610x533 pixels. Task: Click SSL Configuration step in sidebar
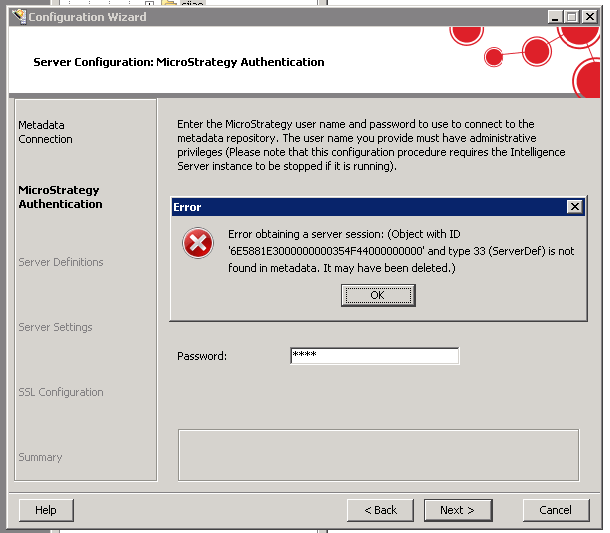click(x=61, y=392)
